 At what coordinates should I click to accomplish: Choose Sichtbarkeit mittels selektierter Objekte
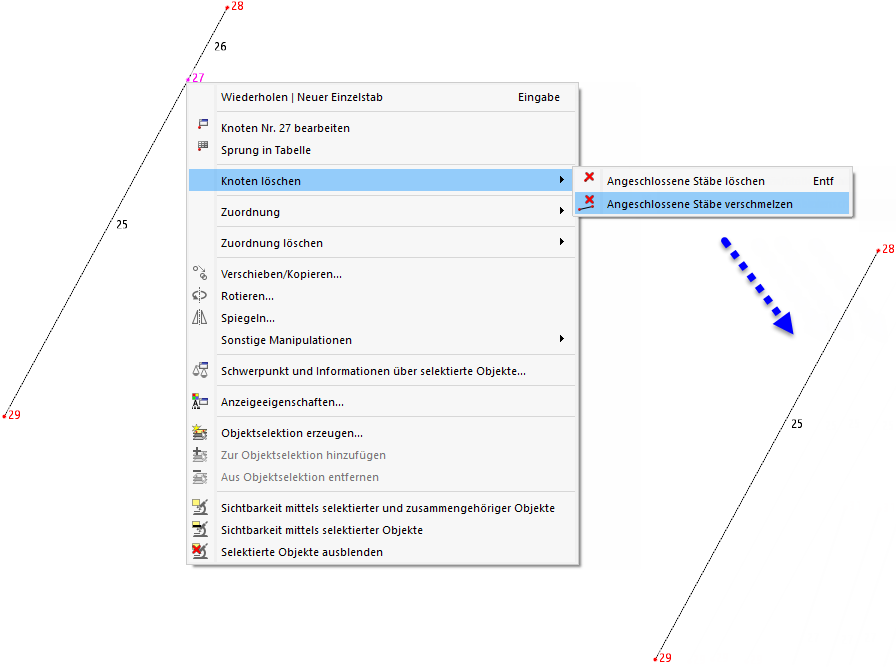tap(381, 530)
